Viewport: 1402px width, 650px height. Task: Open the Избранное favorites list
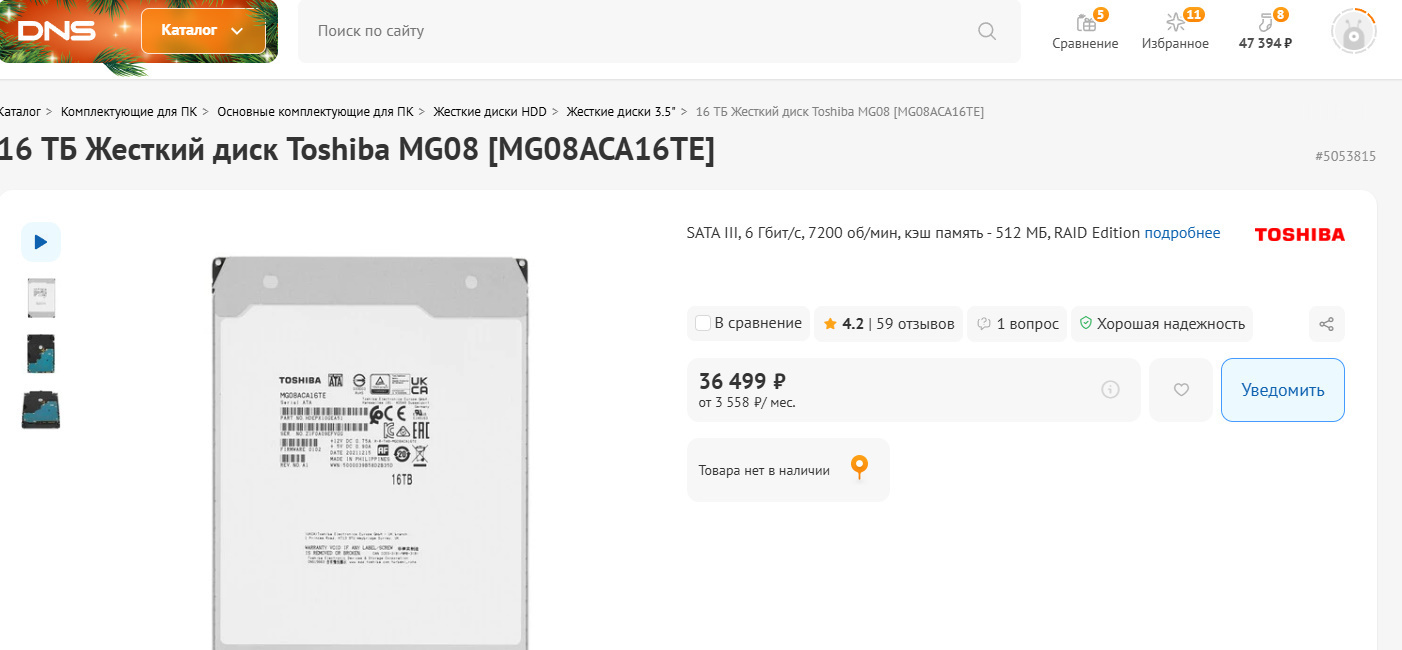click(1175, 32)
